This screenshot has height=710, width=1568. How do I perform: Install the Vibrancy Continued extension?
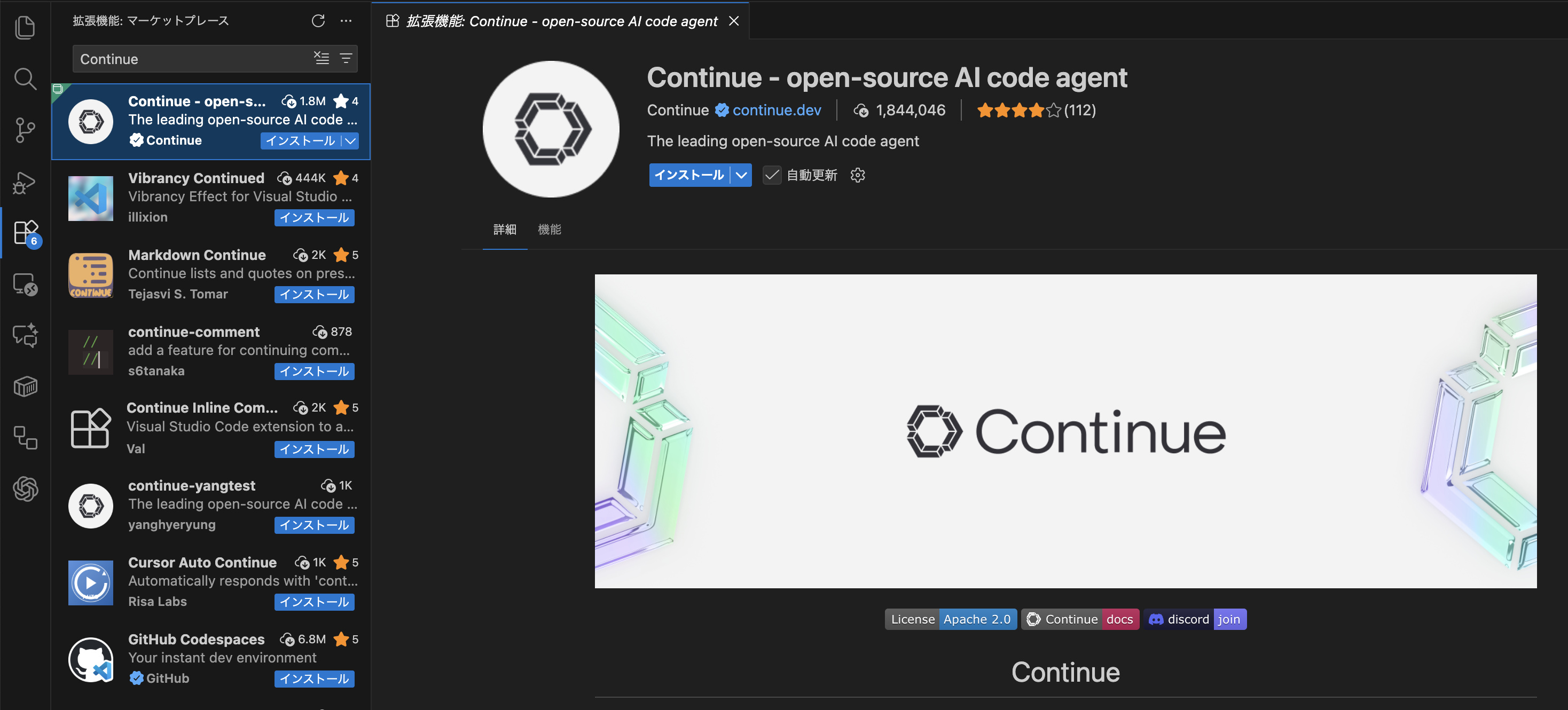tap(314, 217)
